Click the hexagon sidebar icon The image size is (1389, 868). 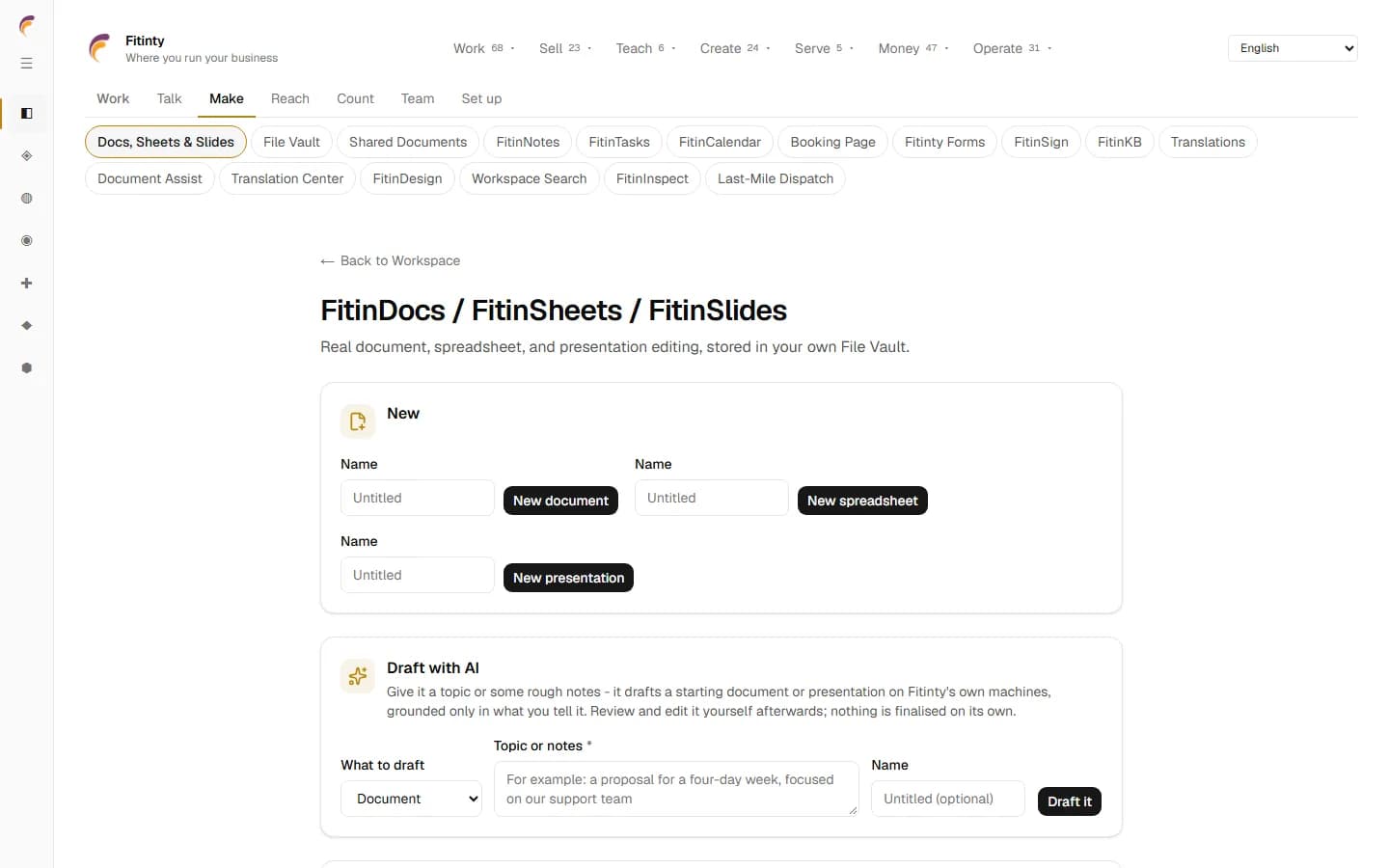26,368
